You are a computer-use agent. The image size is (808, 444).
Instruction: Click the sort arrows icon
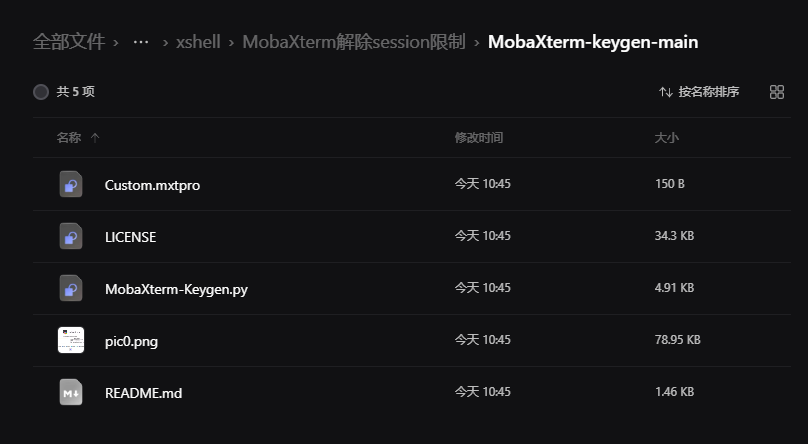tap(666, 92)
